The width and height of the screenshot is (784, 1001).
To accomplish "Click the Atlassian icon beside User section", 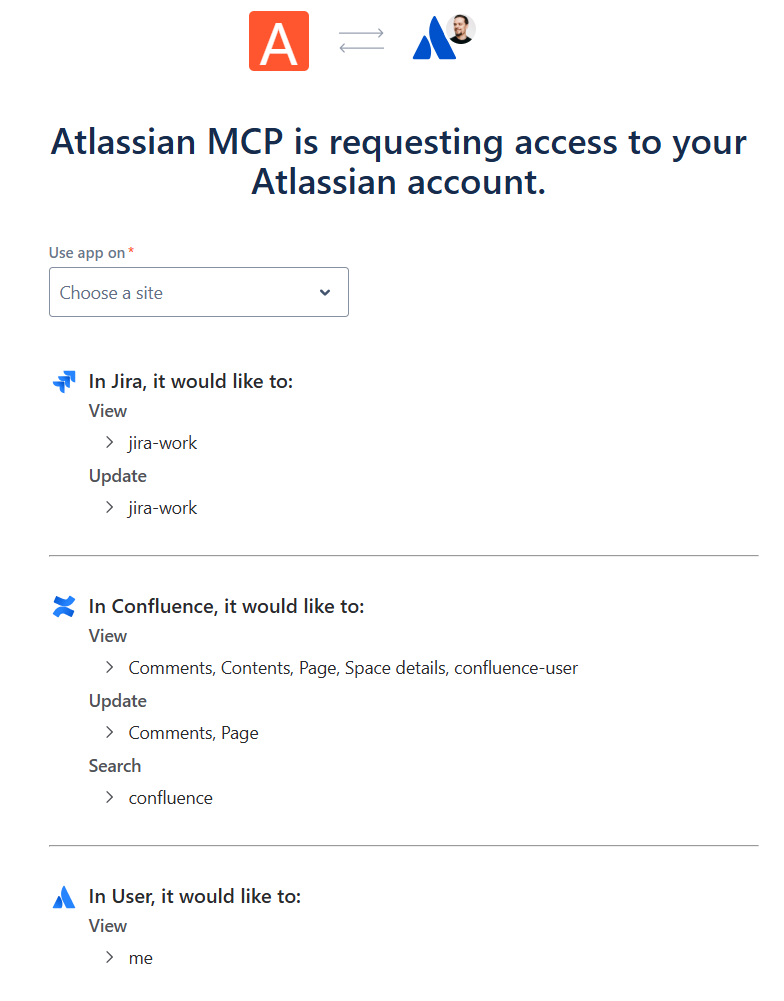I will (64, 897).
